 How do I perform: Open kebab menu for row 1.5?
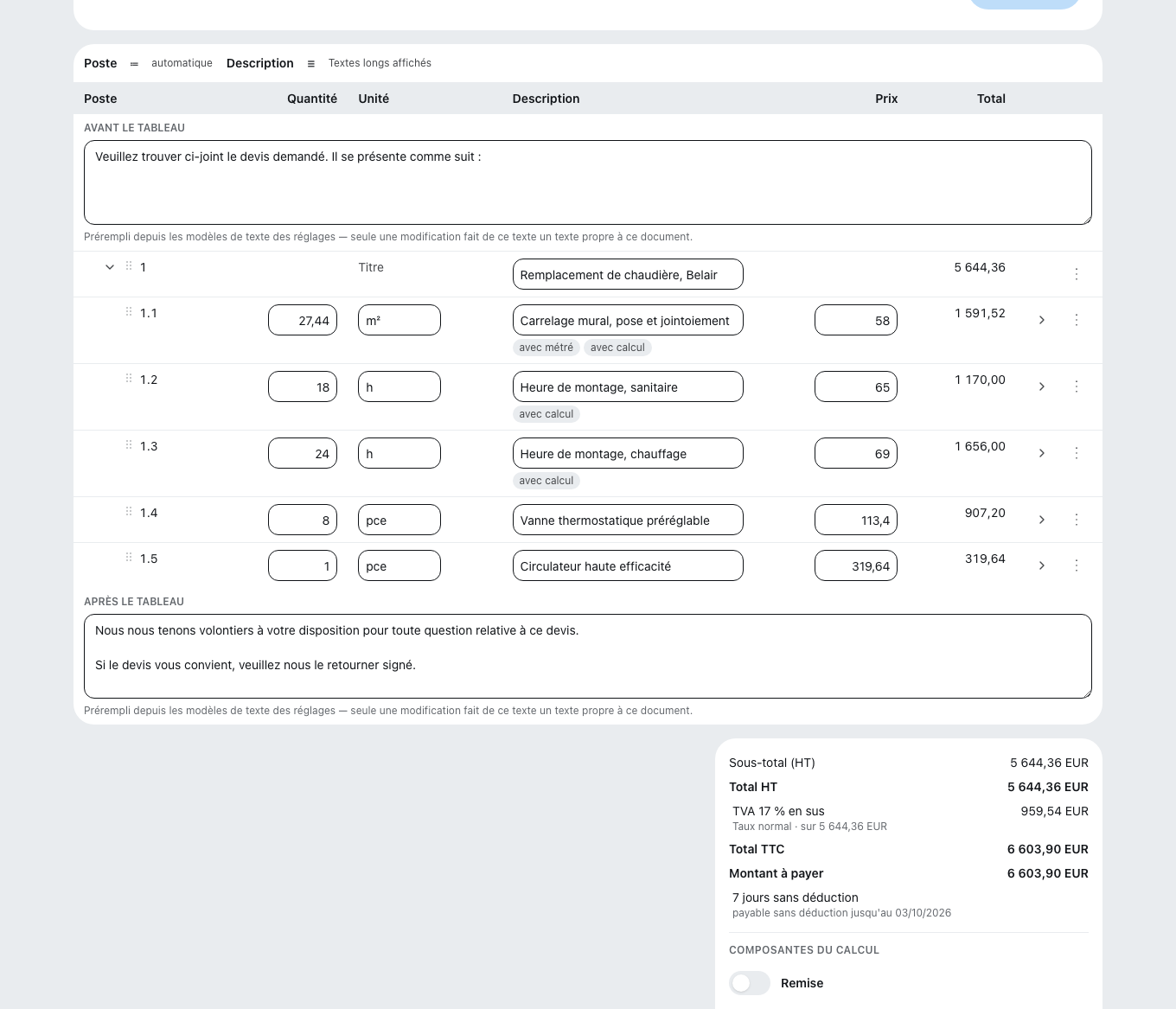point(1077,565)
